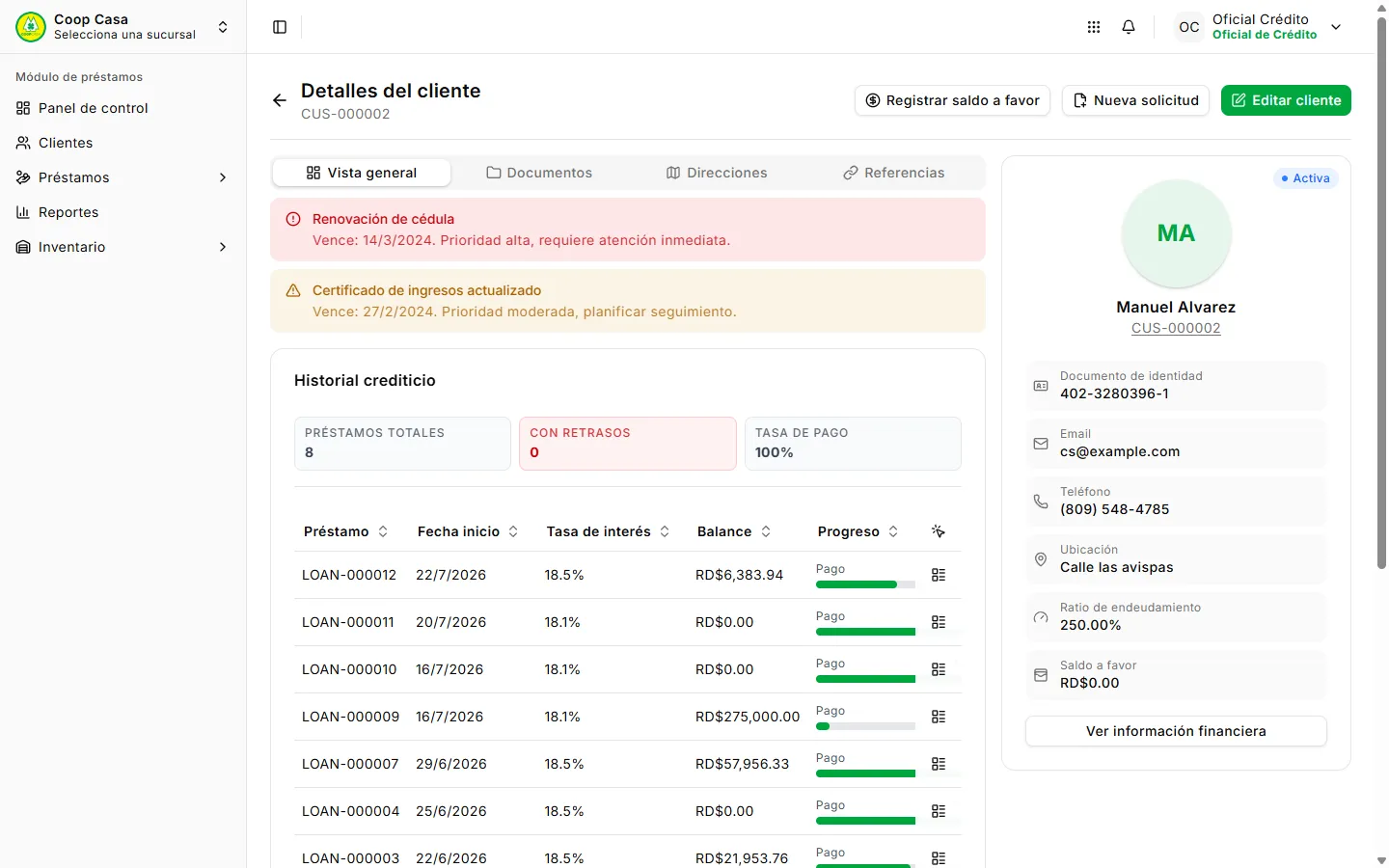Image resolution: width=1389 pixels, height=868 pixels.
Task: Click the Editar cliente button
Action: click(1286, 100)
